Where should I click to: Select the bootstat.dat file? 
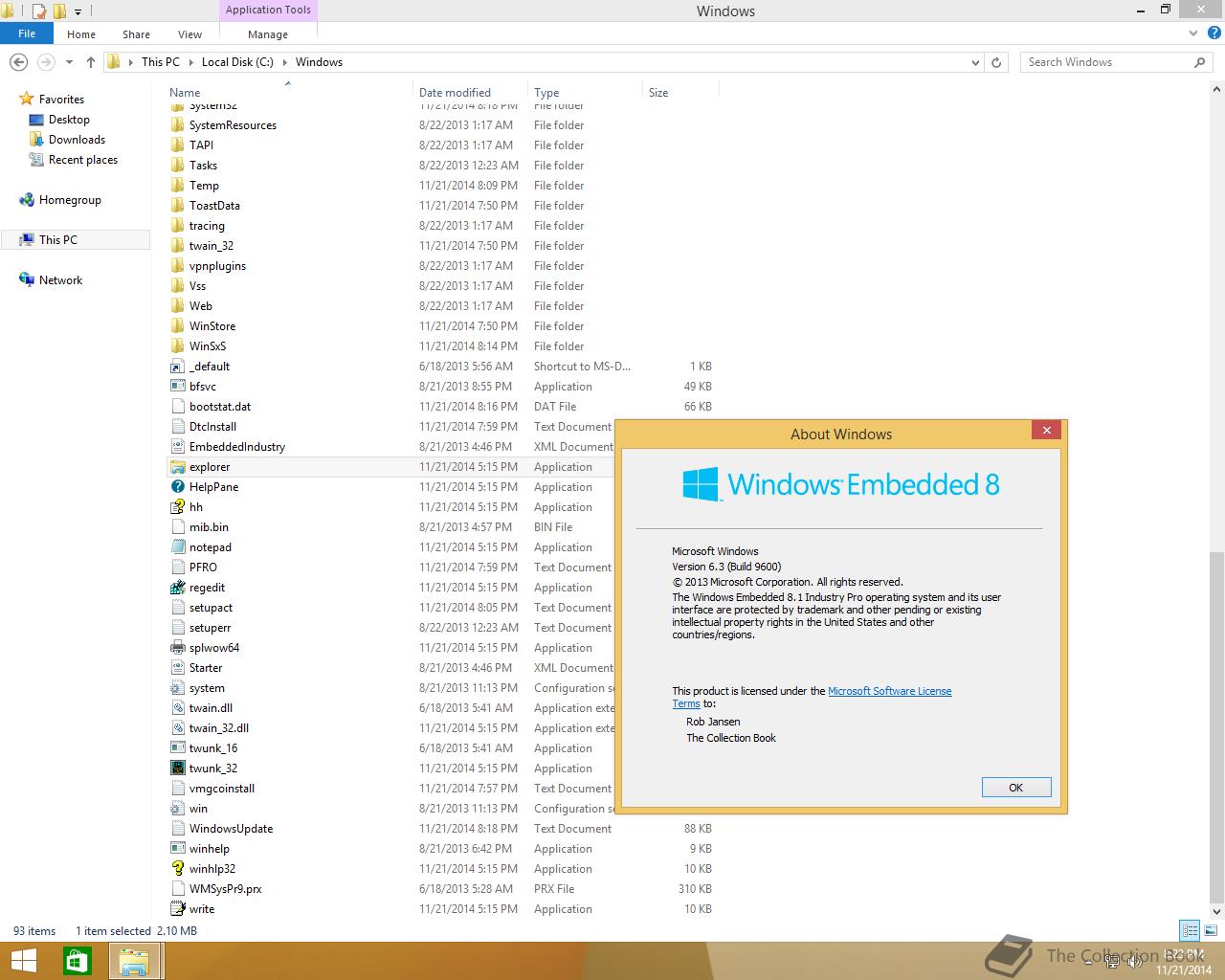220,407
